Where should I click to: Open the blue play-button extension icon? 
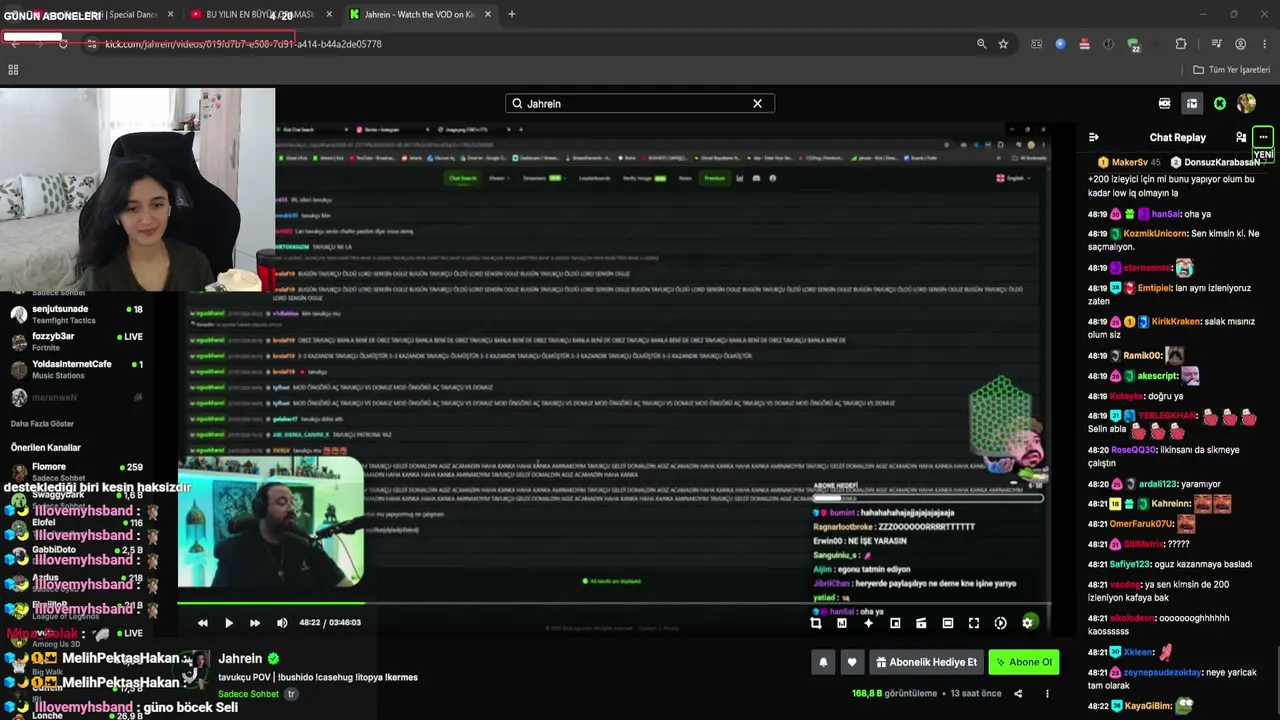click(x=1060, y=44)
